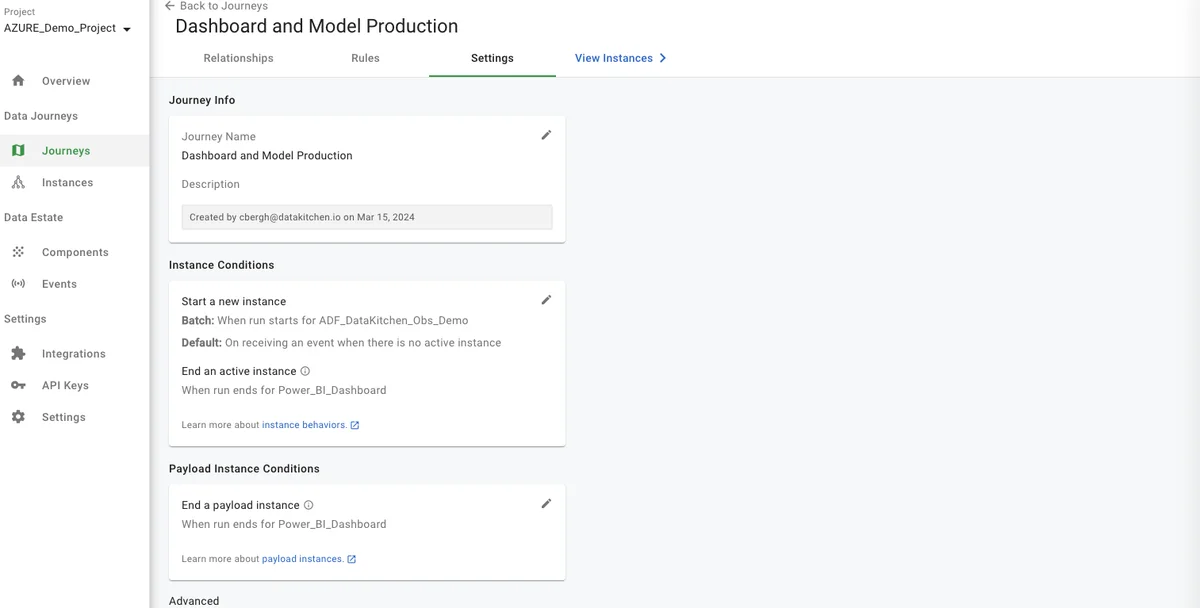This screenshot has width=1200, height=608.
Task: Click the Integrations puzzle icon
Action: tap(18, 354)
